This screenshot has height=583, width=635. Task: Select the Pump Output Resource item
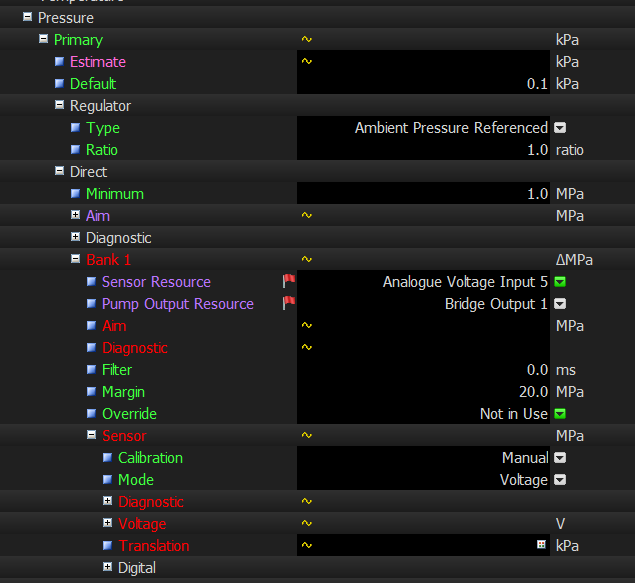[x=178, y=304]
